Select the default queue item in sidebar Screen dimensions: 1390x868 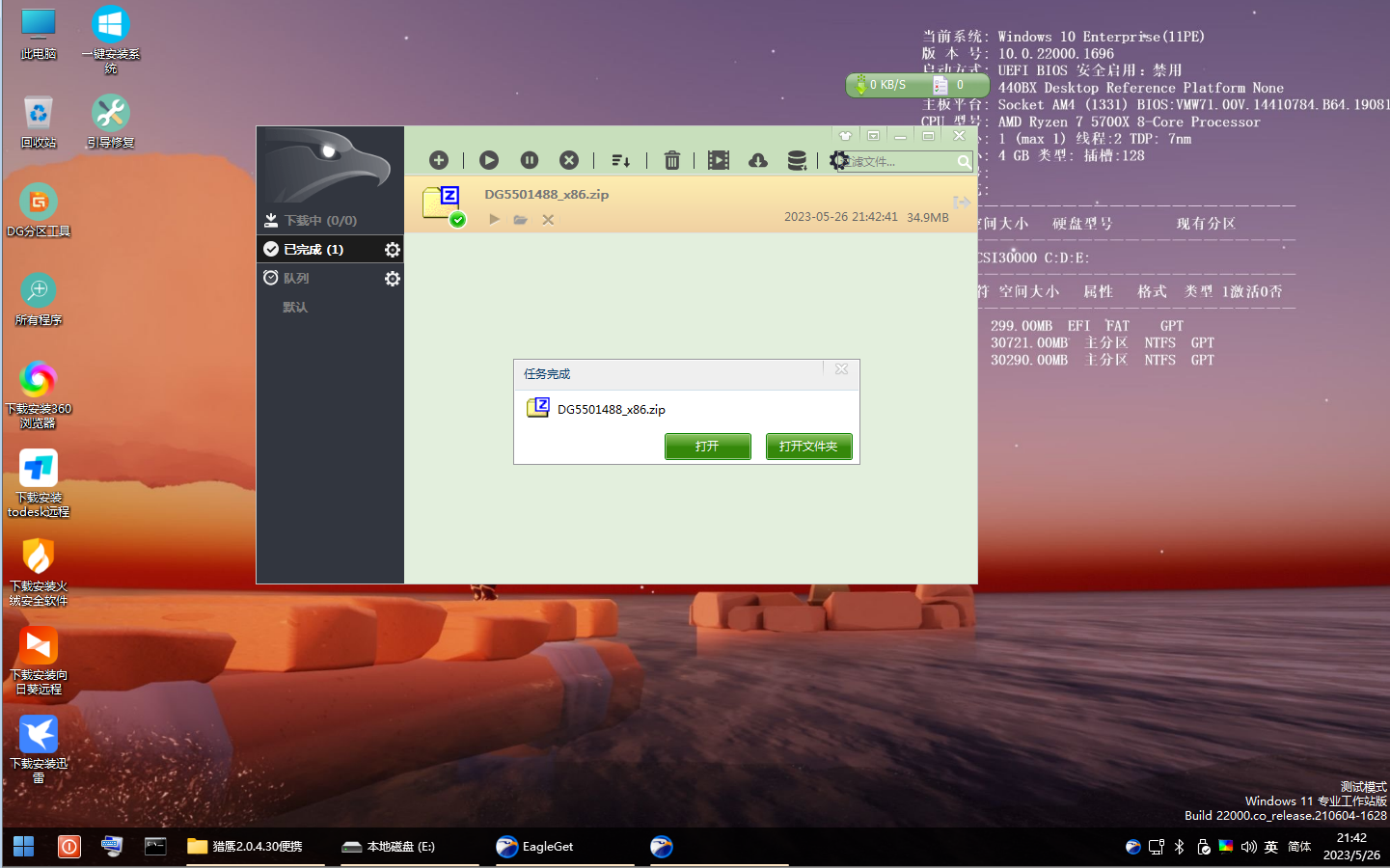295,307
